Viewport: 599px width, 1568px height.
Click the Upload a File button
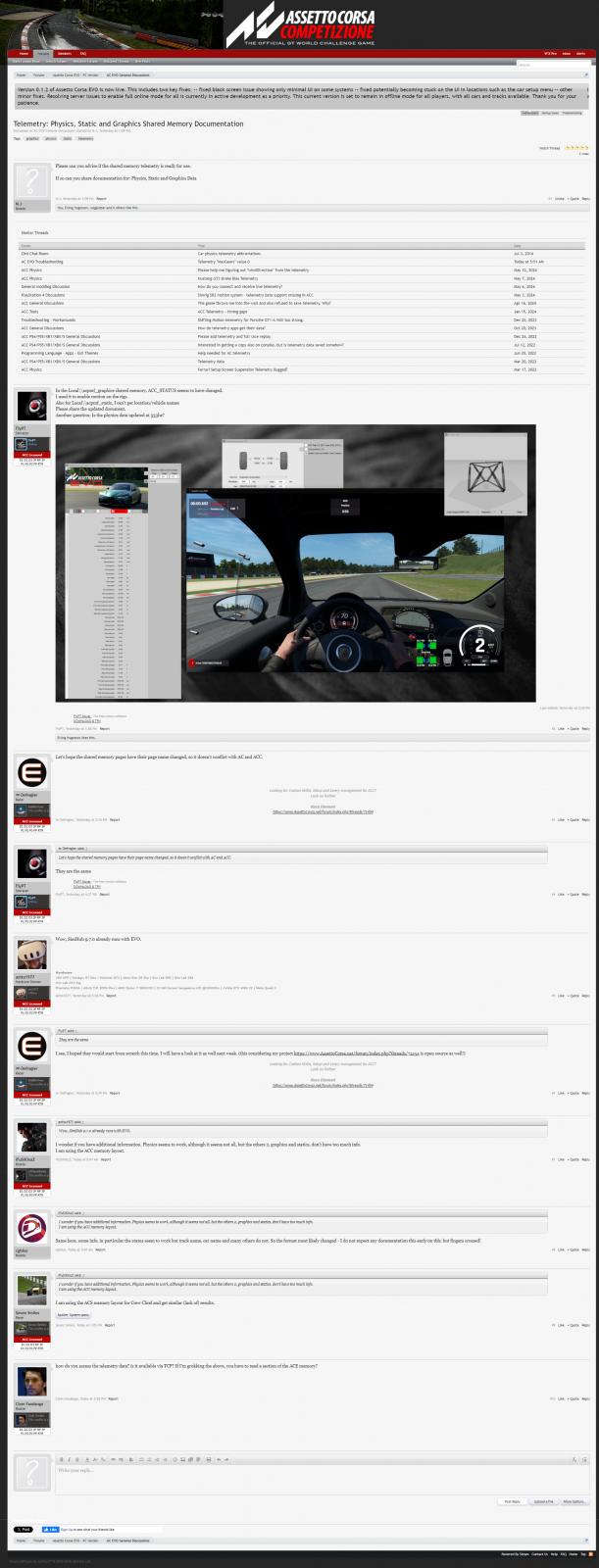[543, 1501]
